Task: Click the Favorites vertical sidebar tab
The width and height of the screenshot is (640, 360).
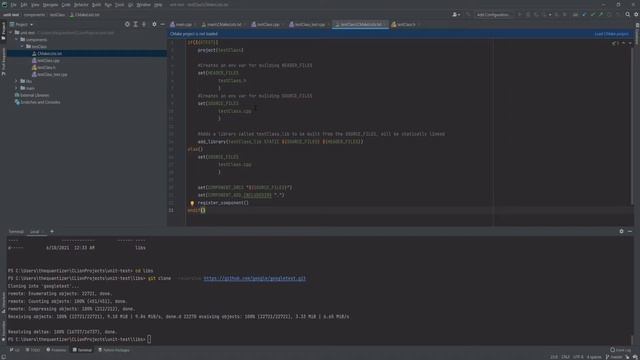Action: tap(3, 331)
